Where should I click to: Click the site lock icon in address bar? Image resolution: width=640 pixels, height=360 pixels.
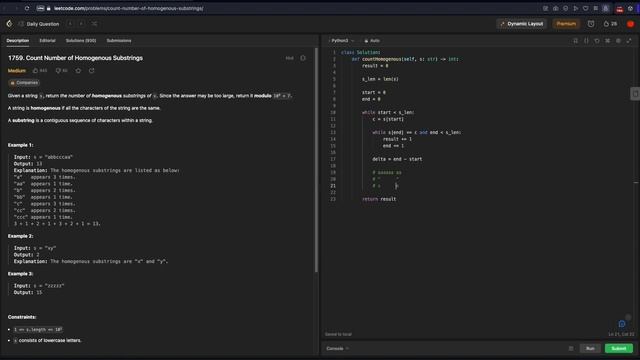48,8
